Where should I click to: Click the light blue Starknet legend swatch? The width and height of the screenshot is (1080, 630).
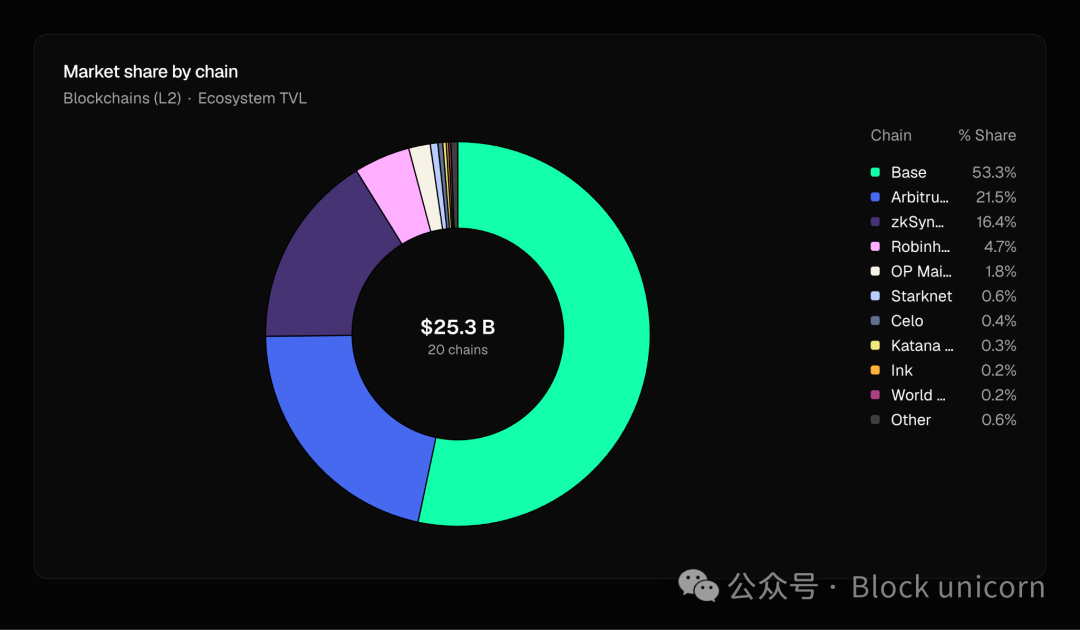pyautogui.click(x=875, y=296)
